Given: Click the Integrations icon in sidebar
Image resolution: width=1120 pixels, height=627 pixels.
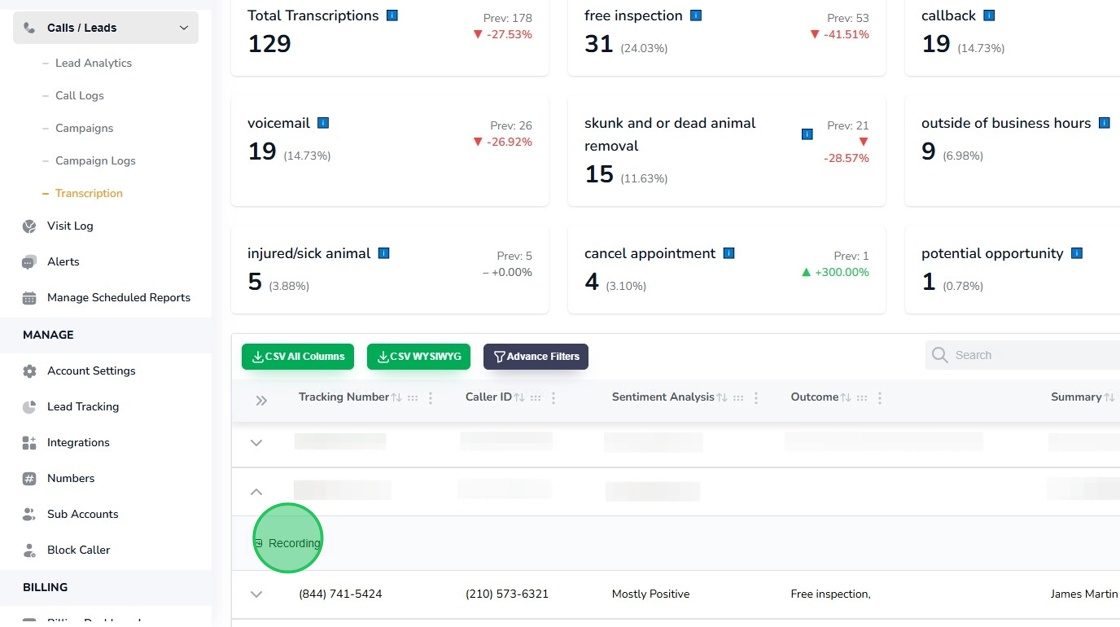Looking at the screenshot, I should click(29, 443).
